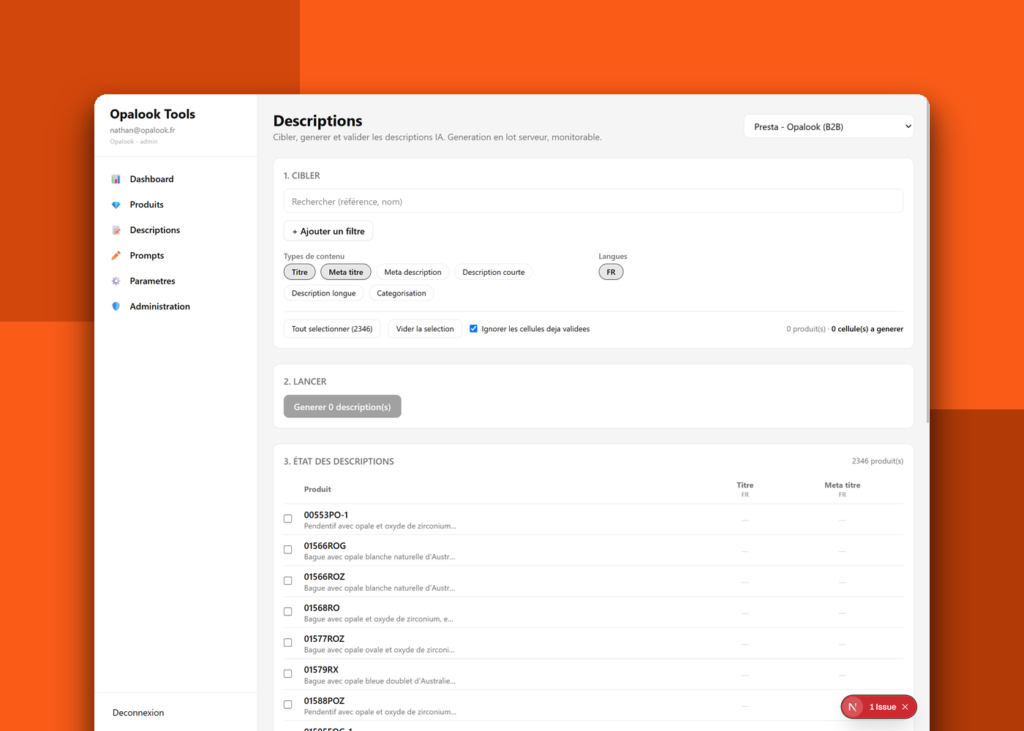Check the 01579RX row checkbox
The height and width of the screenshot is (731, 1024).
pos(288,674)
